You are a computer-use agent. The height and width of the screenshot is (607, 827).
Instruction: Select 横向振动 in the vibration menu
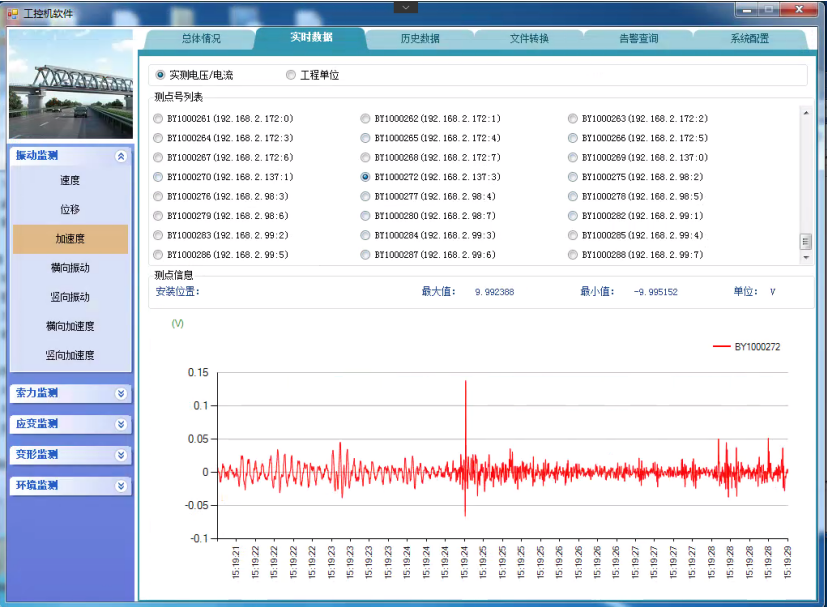(x=70, y=268)
